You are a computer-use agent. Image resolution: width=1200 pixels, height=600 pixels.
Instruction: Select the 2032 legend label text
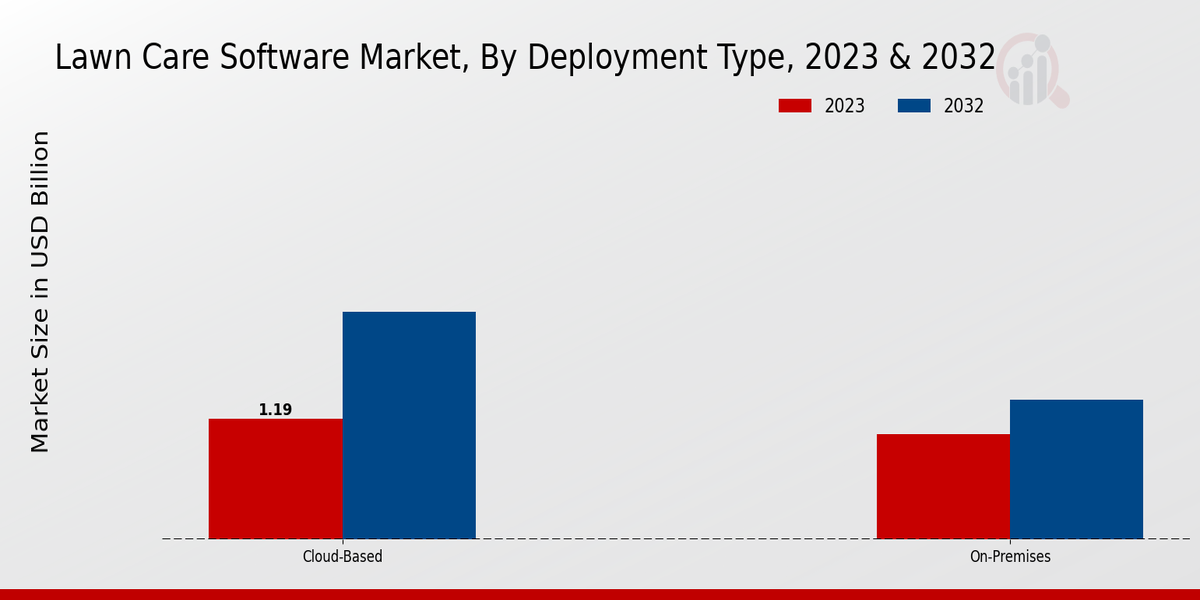963,106
